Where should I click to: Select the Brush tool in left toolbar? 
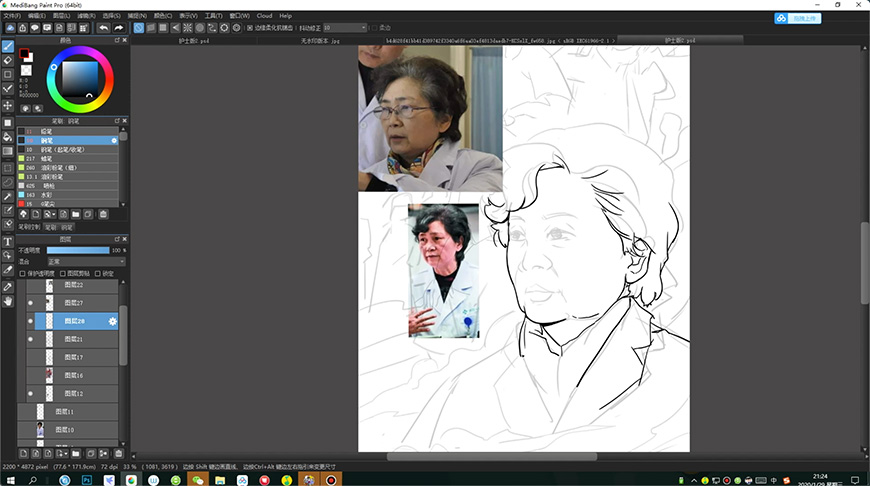coord(8,47)
